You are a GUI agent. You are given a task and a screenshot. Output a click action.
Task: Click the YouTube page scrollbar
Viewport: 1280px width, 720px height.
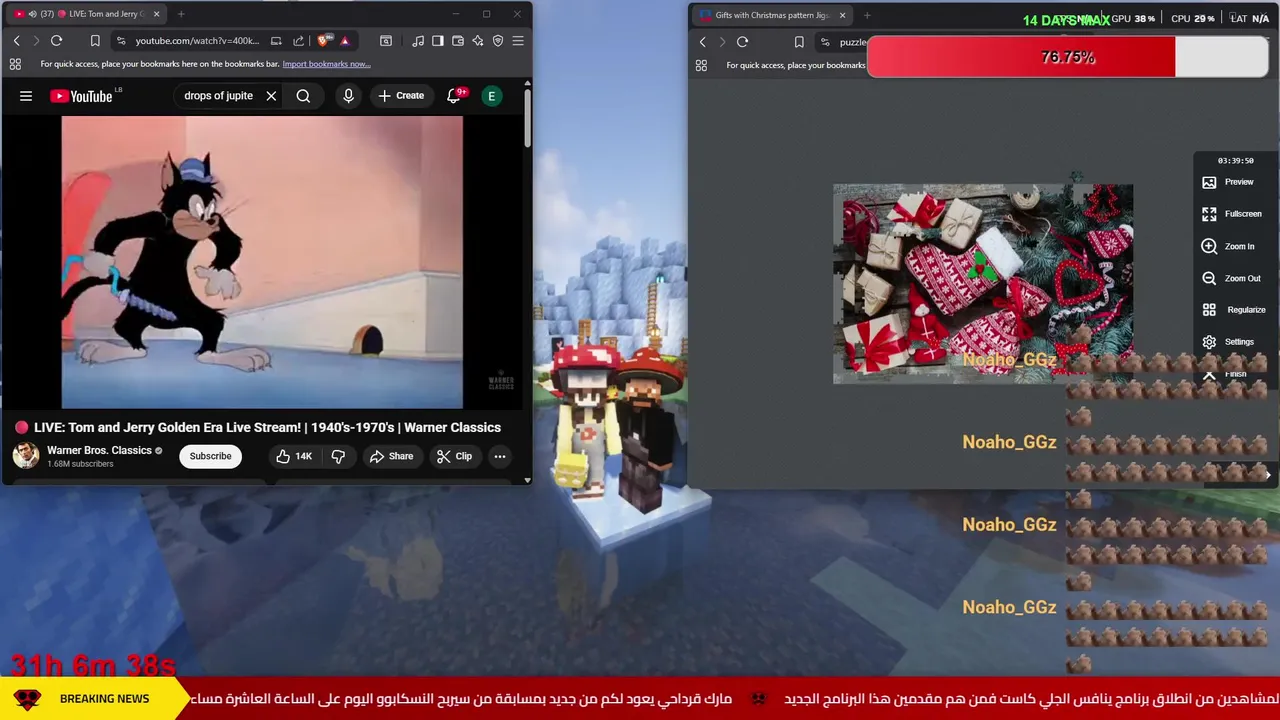tap(527, 120)
